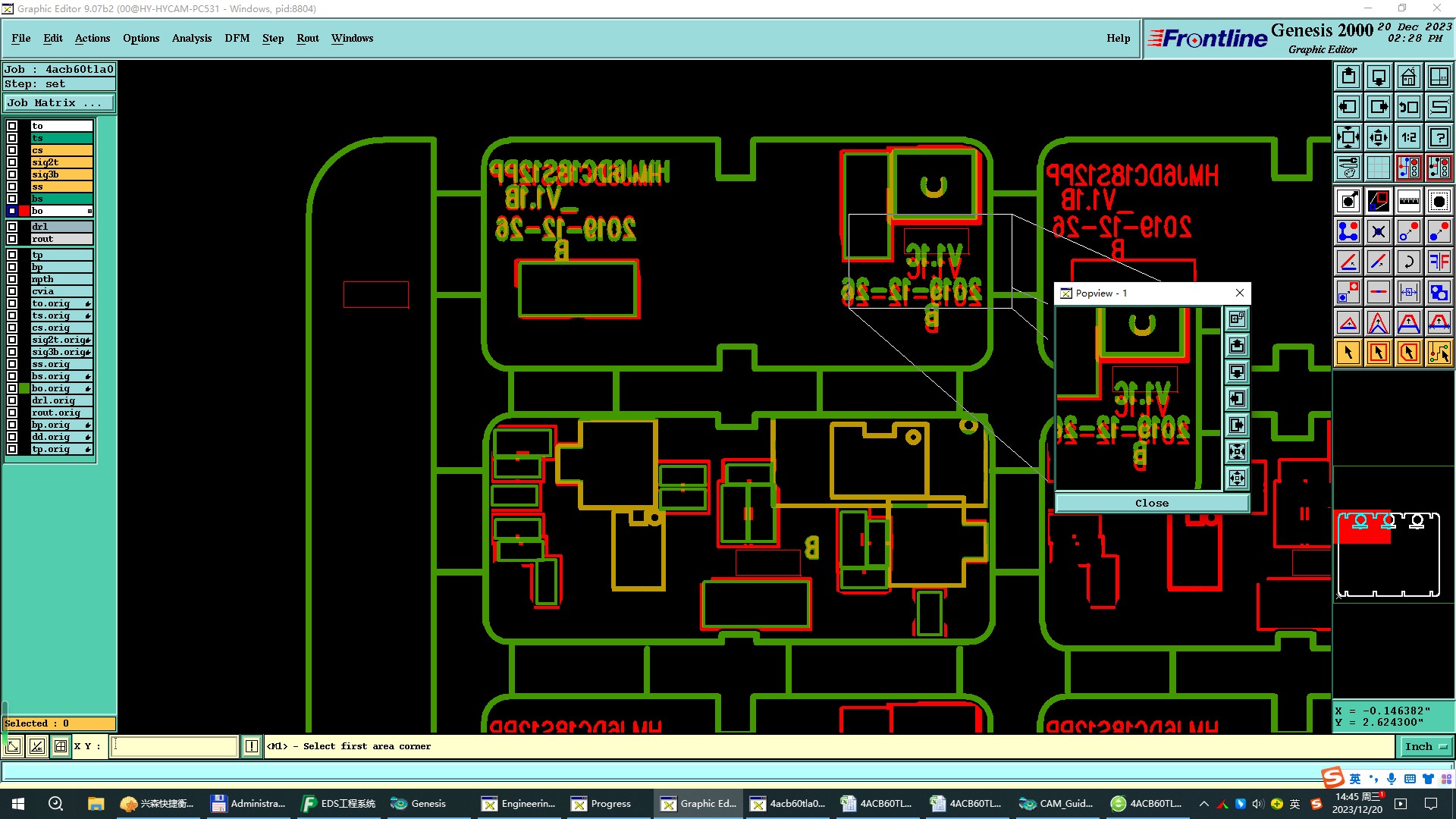Screen dimensions: 1456x819
Task: Toggle checkbox for the rout.orig layer
Action: click(x=12, y=413)
